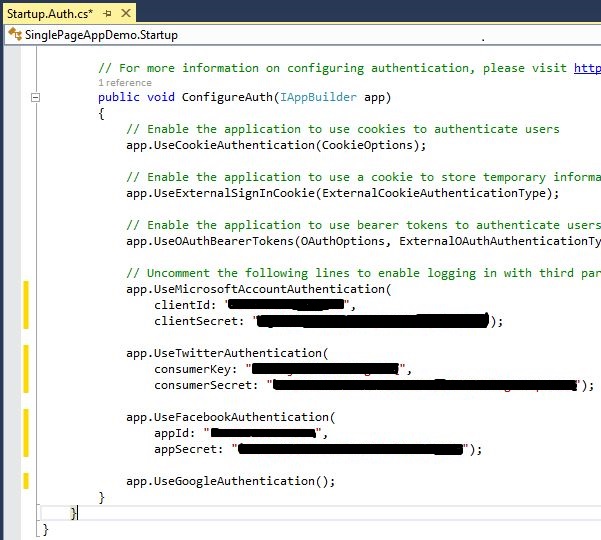
Task: Click on app.UseGoogleAuthentication() line
Action: [231, 481]
